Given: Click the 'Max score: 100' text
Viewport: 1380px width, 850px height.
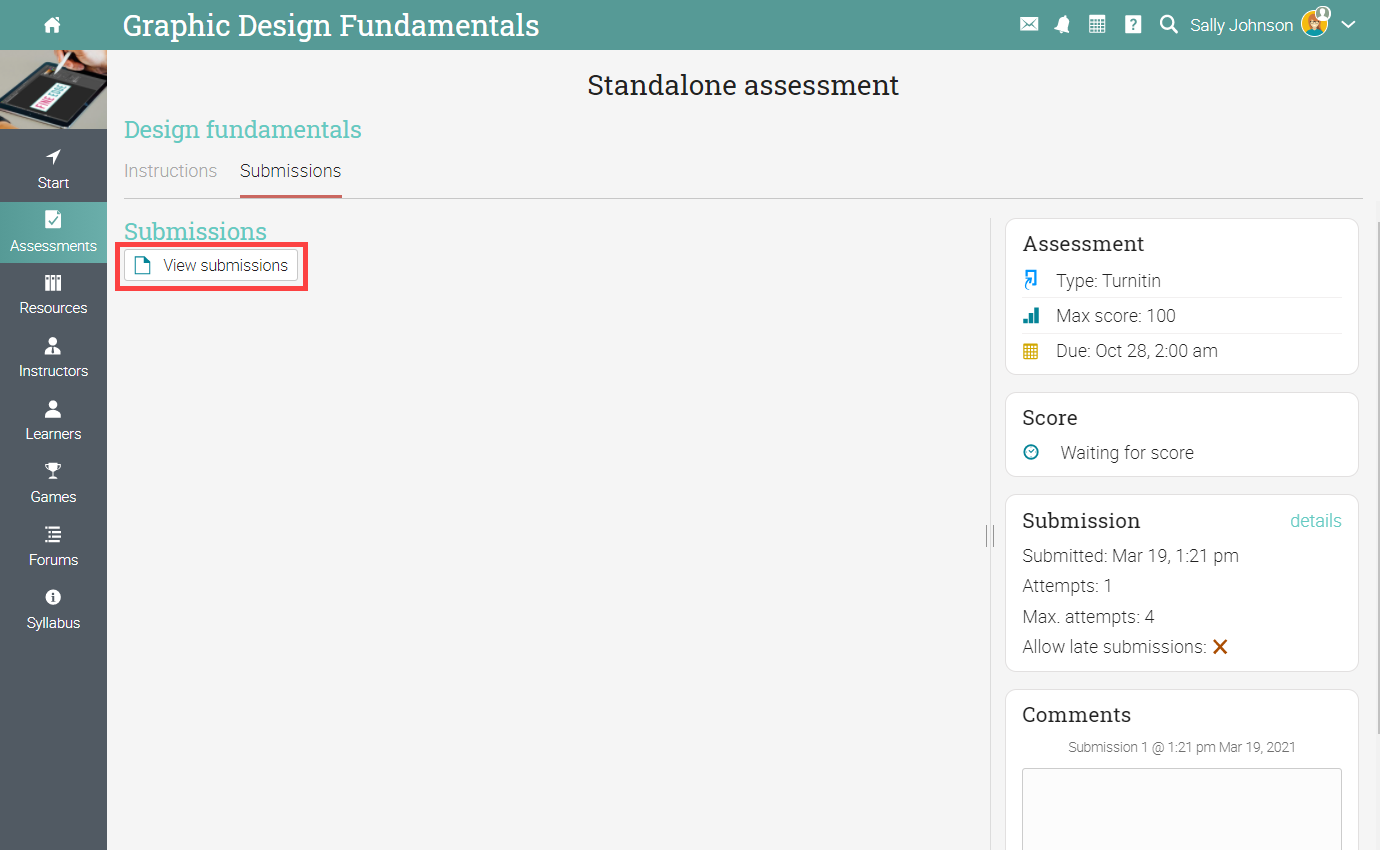Looking at the screenshot, I should 1116,316.
